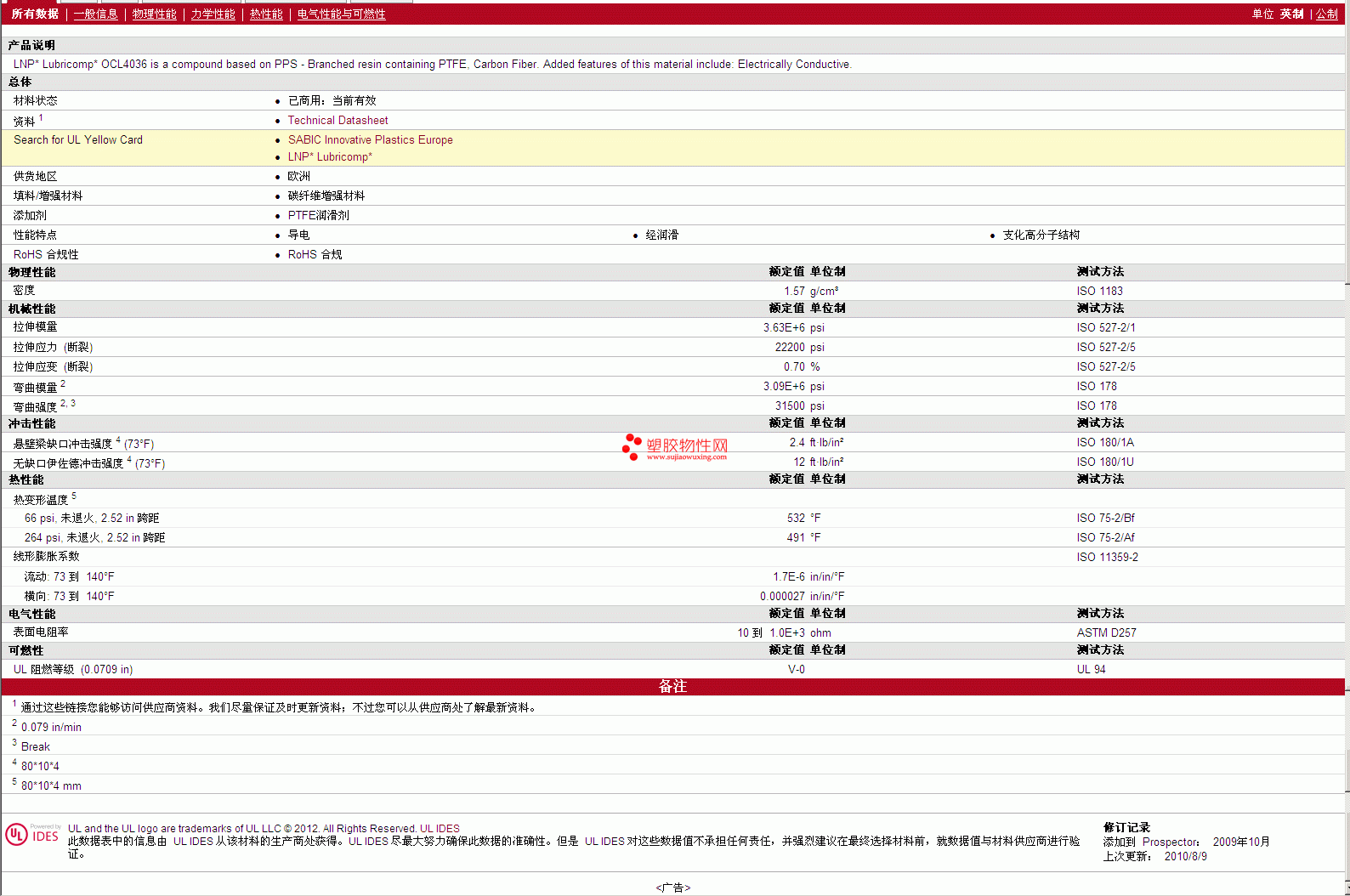Screen dimensions: 1350x896
Task: Click 碳纤维增强材料 filler value
Action: [x=326, y=196]
